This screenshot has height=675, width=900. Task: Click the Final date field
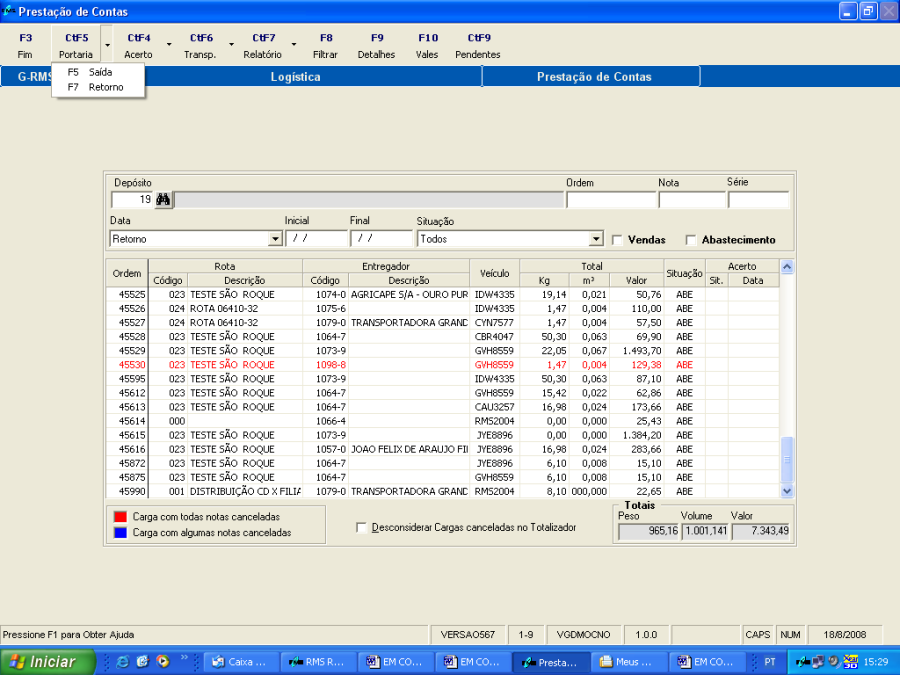[x=381, y=238]
